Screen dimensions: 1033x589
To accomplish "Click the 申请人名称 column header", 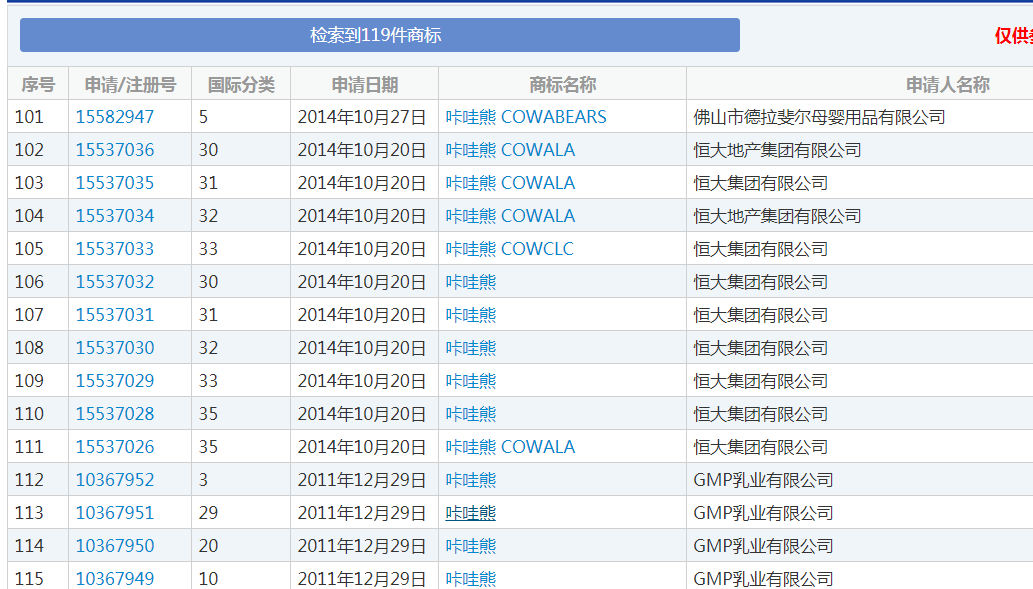I will click(x=947, y=84).
